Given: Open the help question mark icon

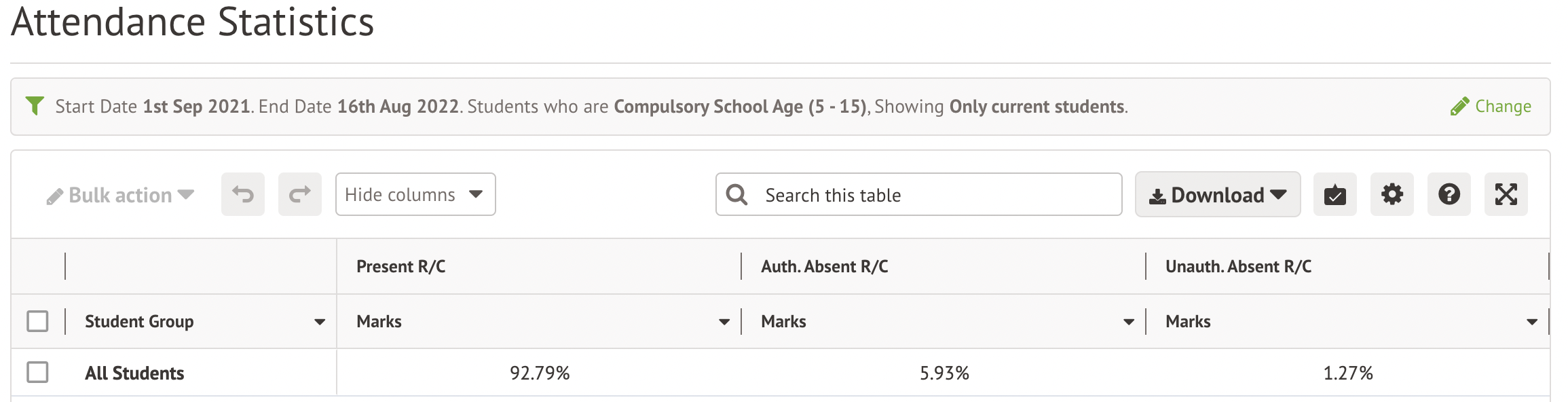Looking at the screenshot, I should 1449,195.
